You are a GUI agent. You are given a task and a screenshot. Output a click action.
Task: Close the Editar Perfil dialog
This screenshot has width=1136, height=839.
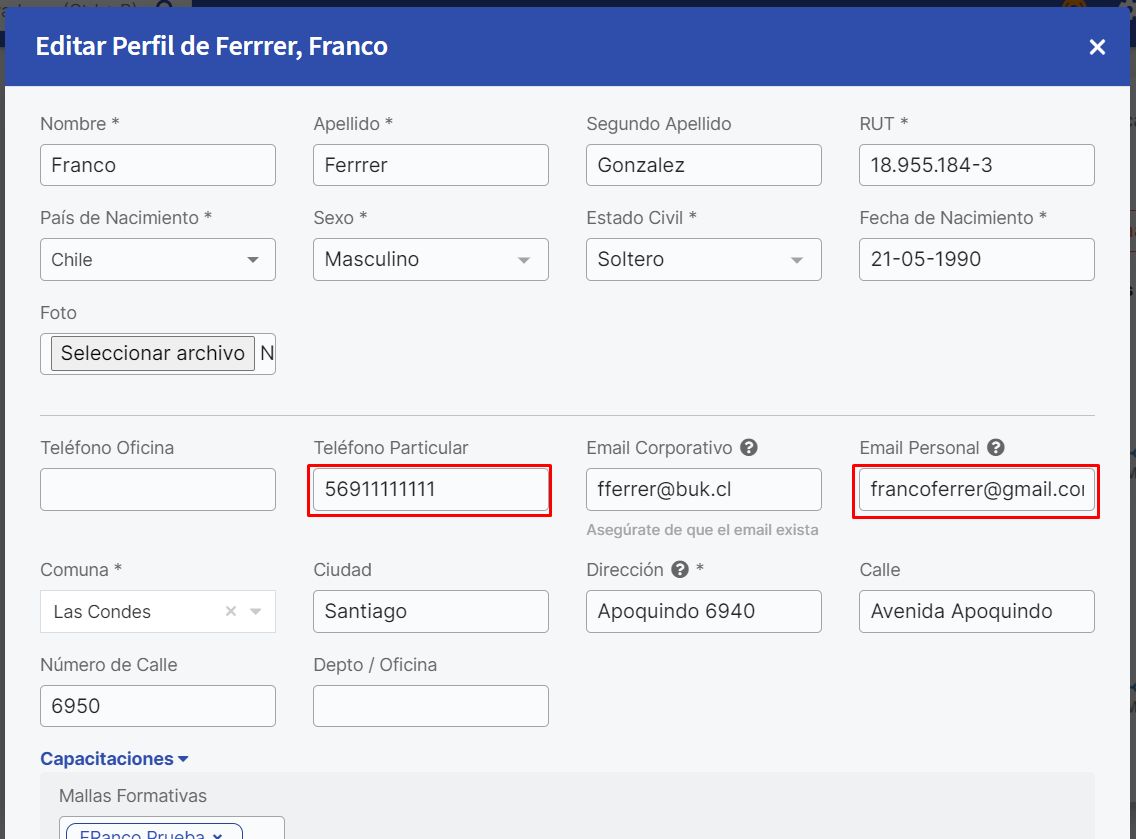tap(1097, 47)
